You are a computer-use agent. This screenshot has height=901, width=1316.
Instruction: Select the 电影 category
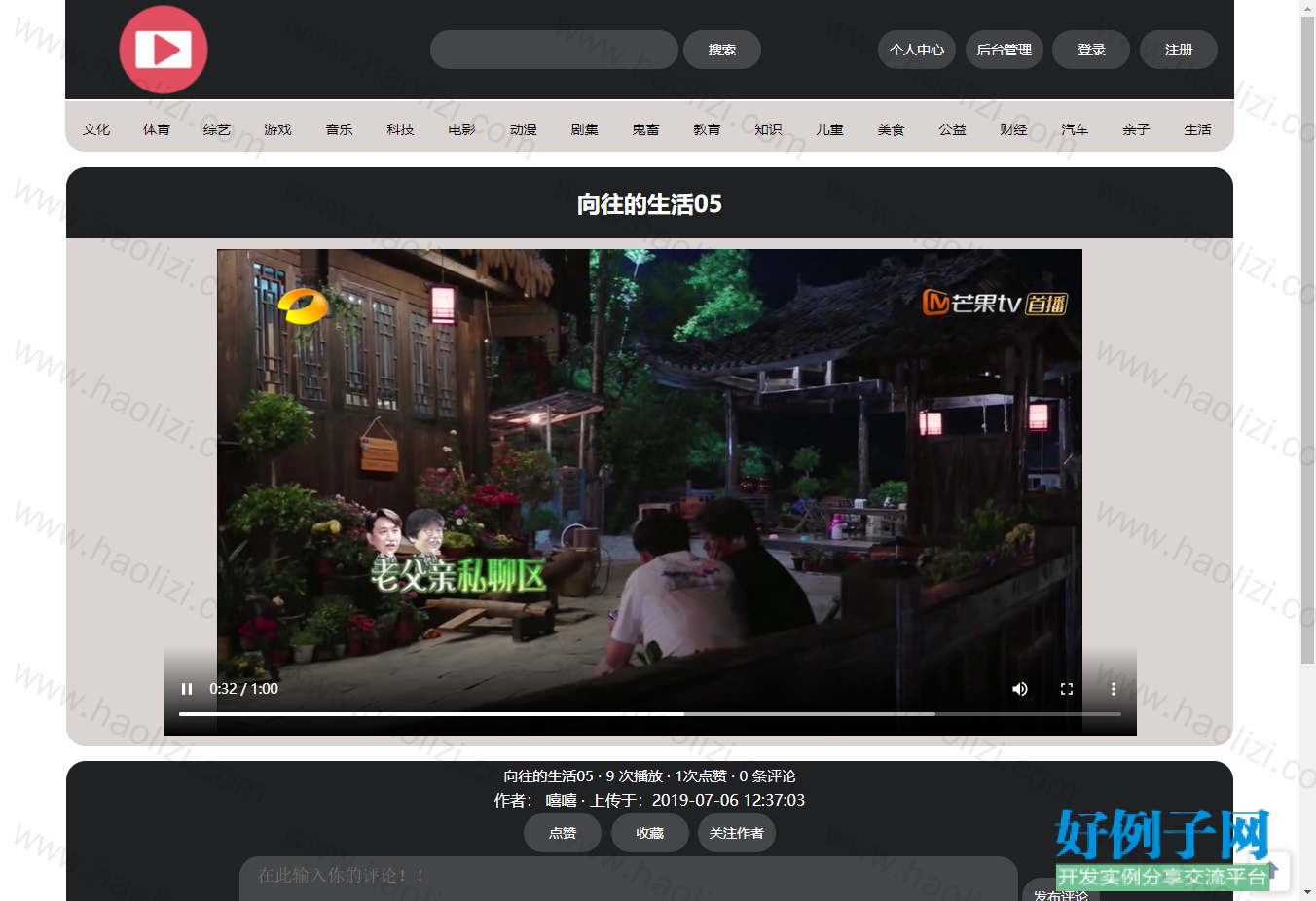[x=461, y=129]
